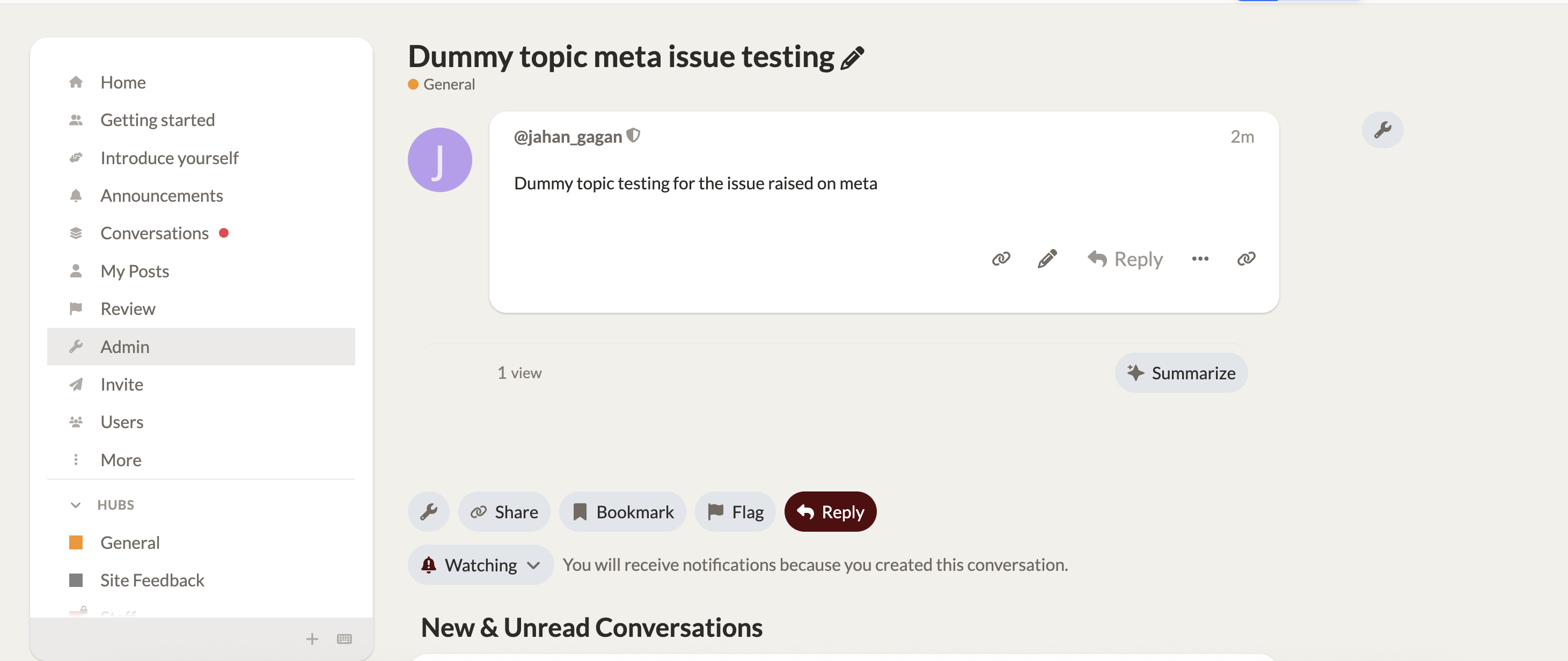Summarize this topic
The image size is (1568, 661).
tap(1181, 372)
